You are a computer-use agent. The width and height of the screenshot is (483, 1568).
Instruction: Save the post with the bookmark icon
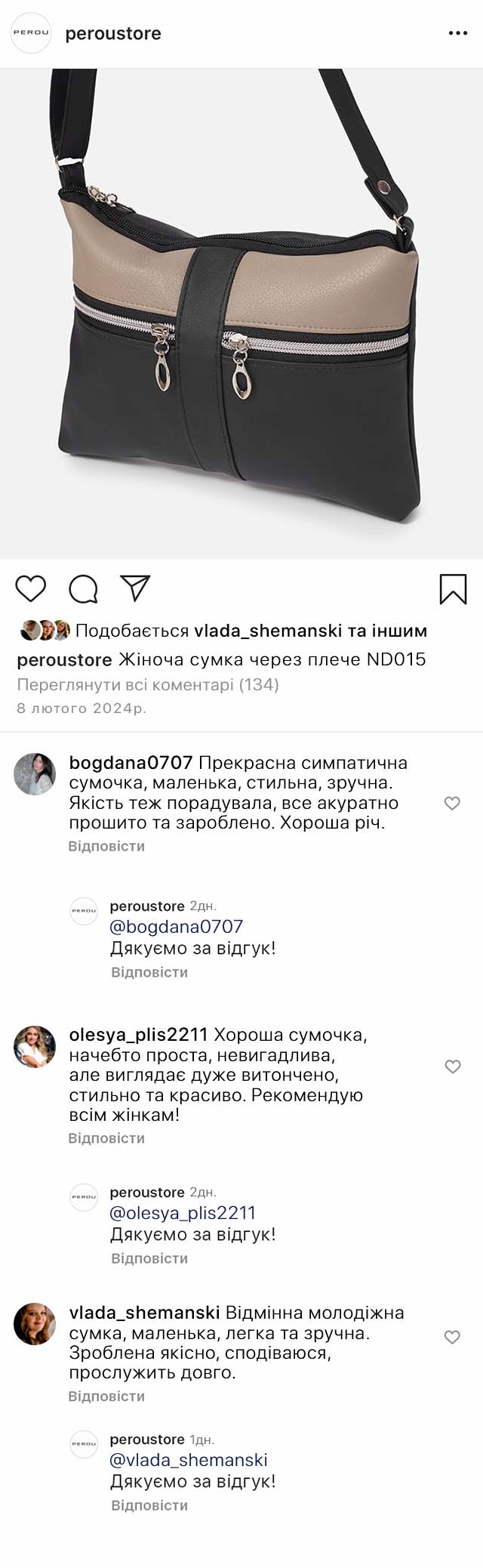click(453, 589)
